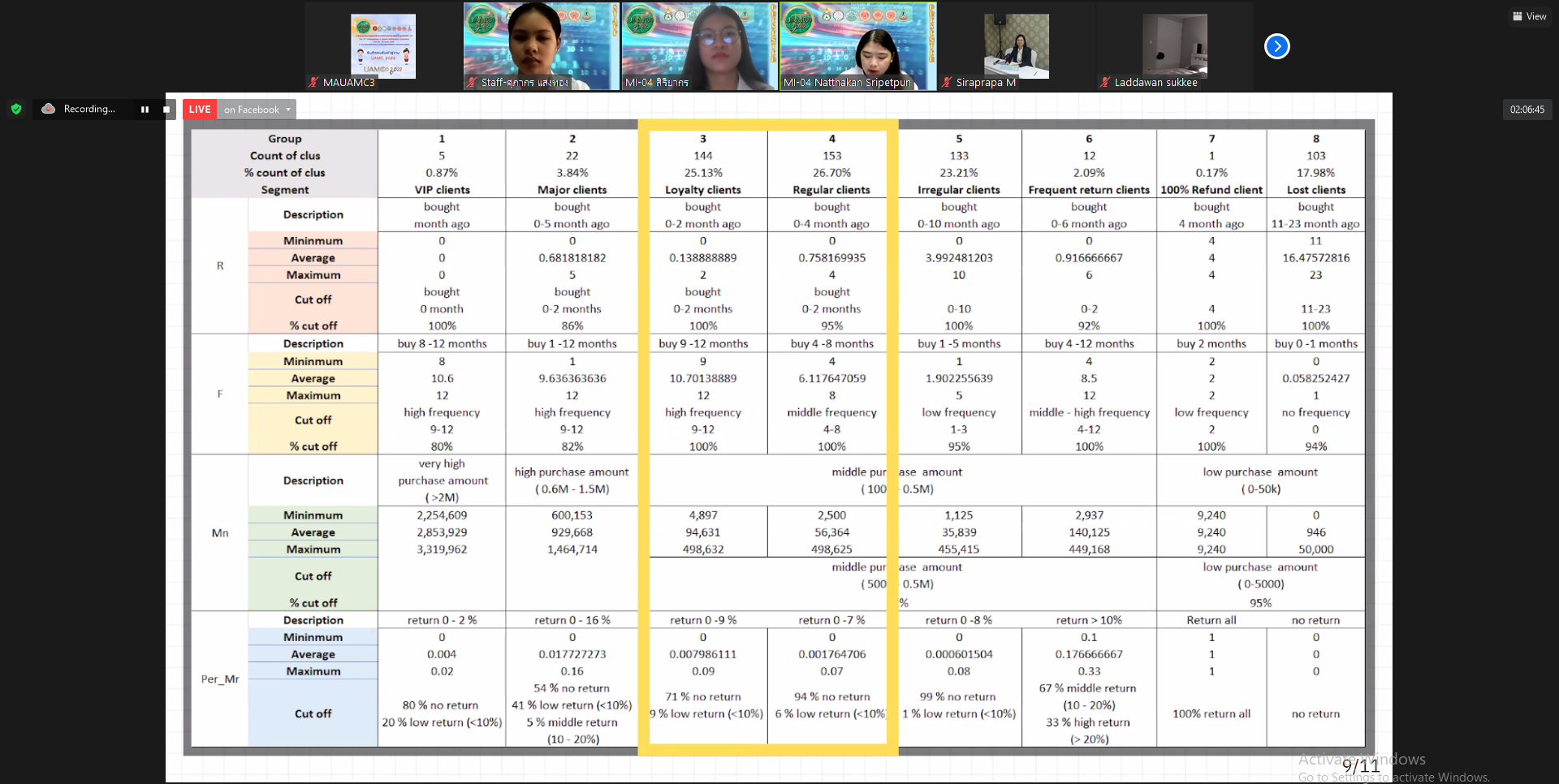Click the 'Return all' description cell
The height and width of the screenshot is (784, 1559).
[1211, 620]
